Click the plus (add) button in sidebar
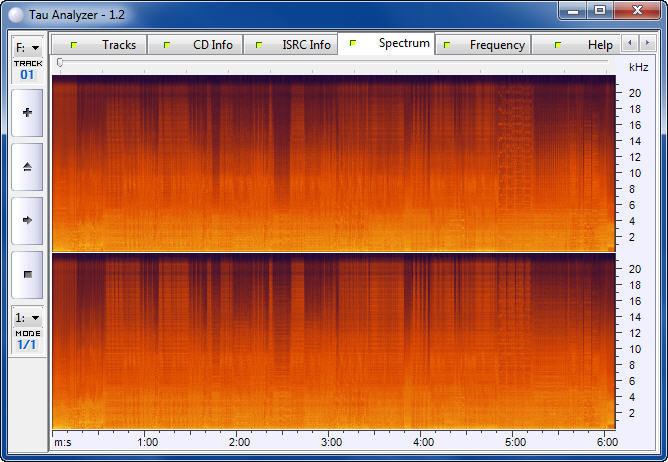Viewport: 668px width, 462px height. point(27,113)
